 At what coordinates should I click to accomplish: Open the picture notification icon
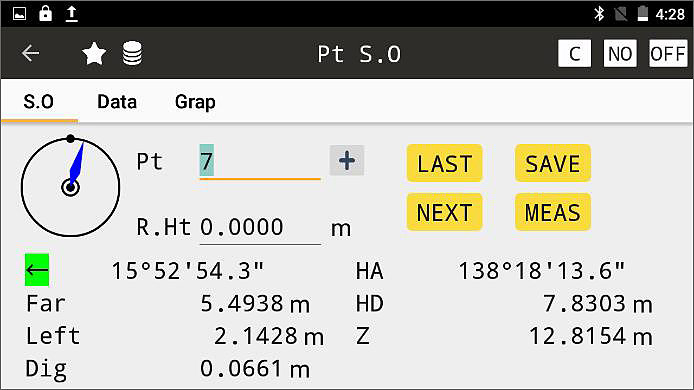point(19,14)
